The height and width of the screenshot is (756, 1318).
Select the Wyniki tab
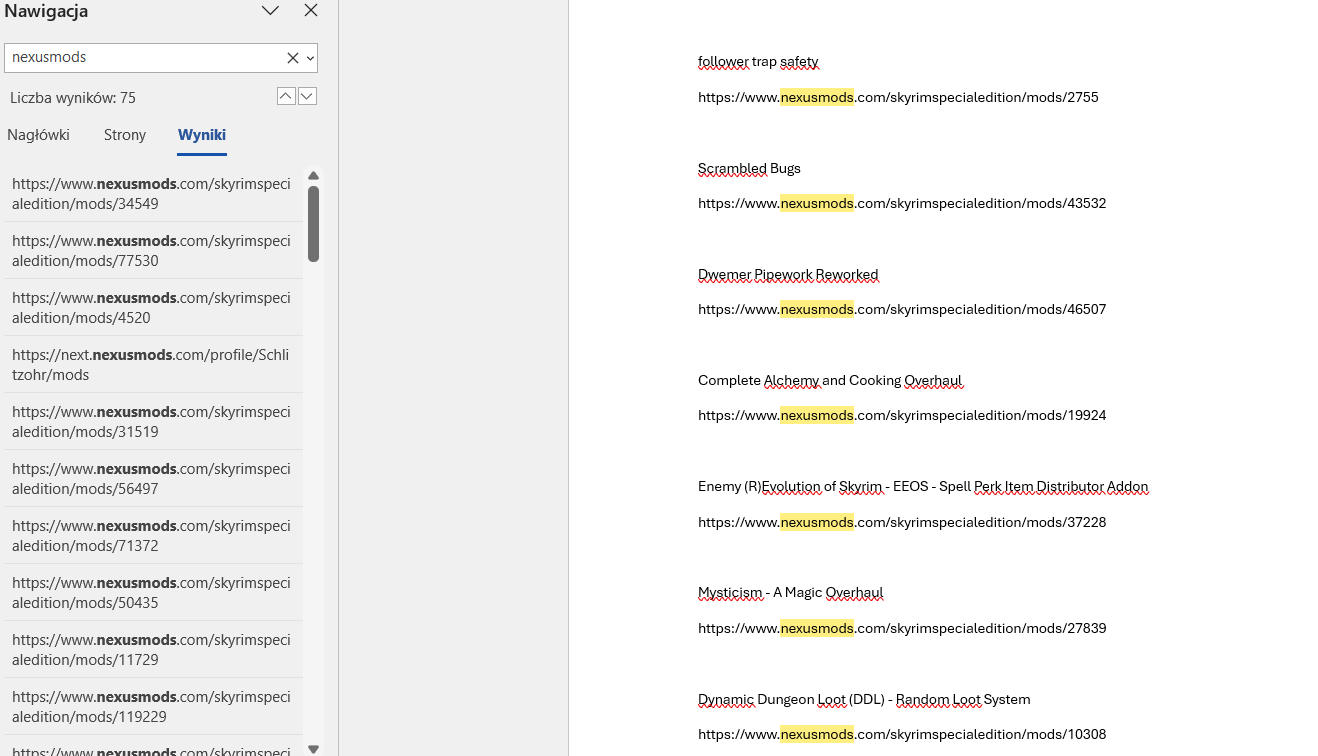[202, 135]
